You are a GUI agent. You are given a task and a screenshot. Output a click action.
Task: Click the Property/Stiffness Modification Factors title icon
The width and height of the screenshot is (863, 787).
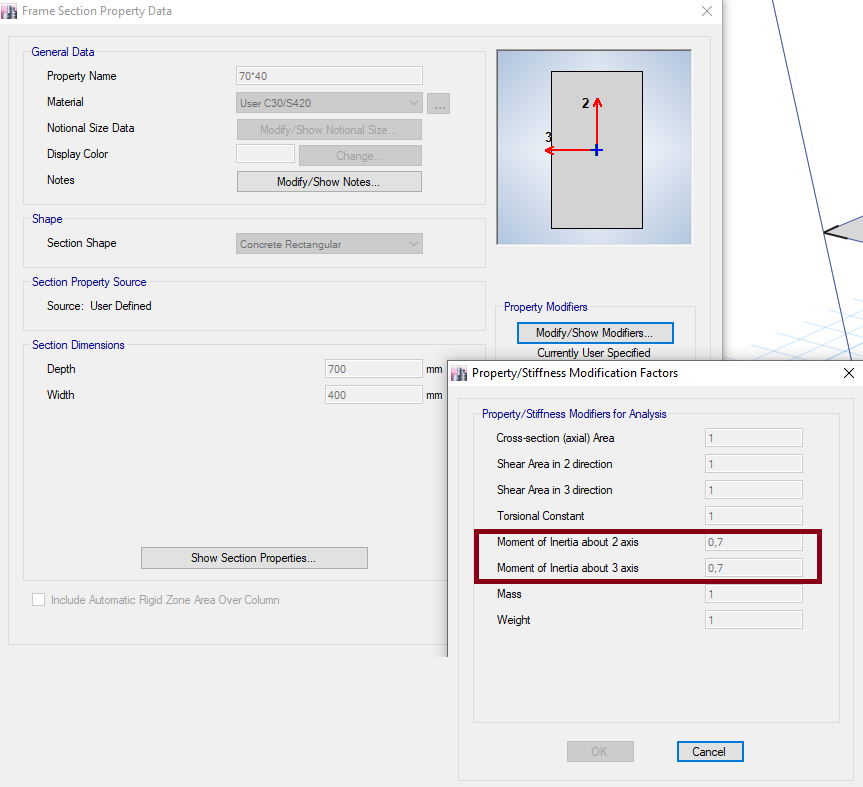459,373
